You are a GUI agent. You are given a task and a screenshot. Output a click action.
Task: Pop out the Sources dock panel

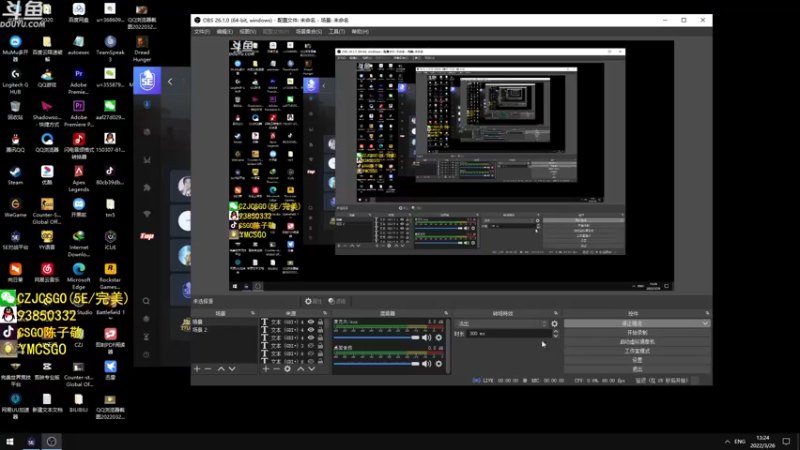click(325, 313)
